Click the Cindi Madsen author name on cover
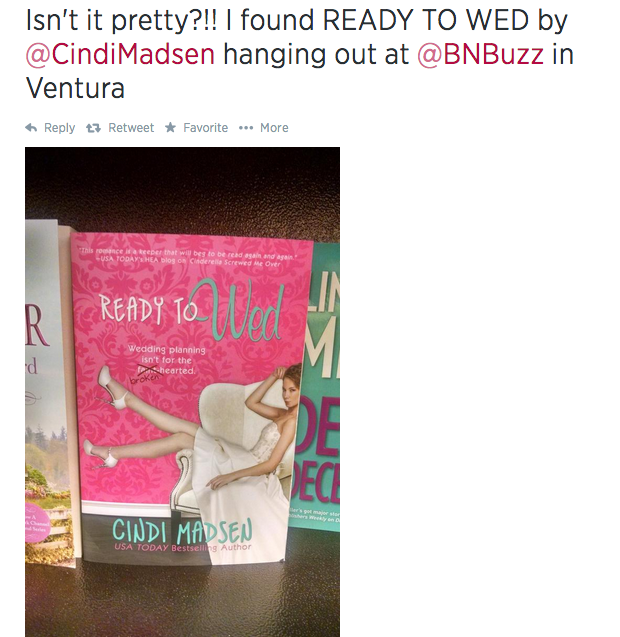Screen dimensions: 620x637 182,531
